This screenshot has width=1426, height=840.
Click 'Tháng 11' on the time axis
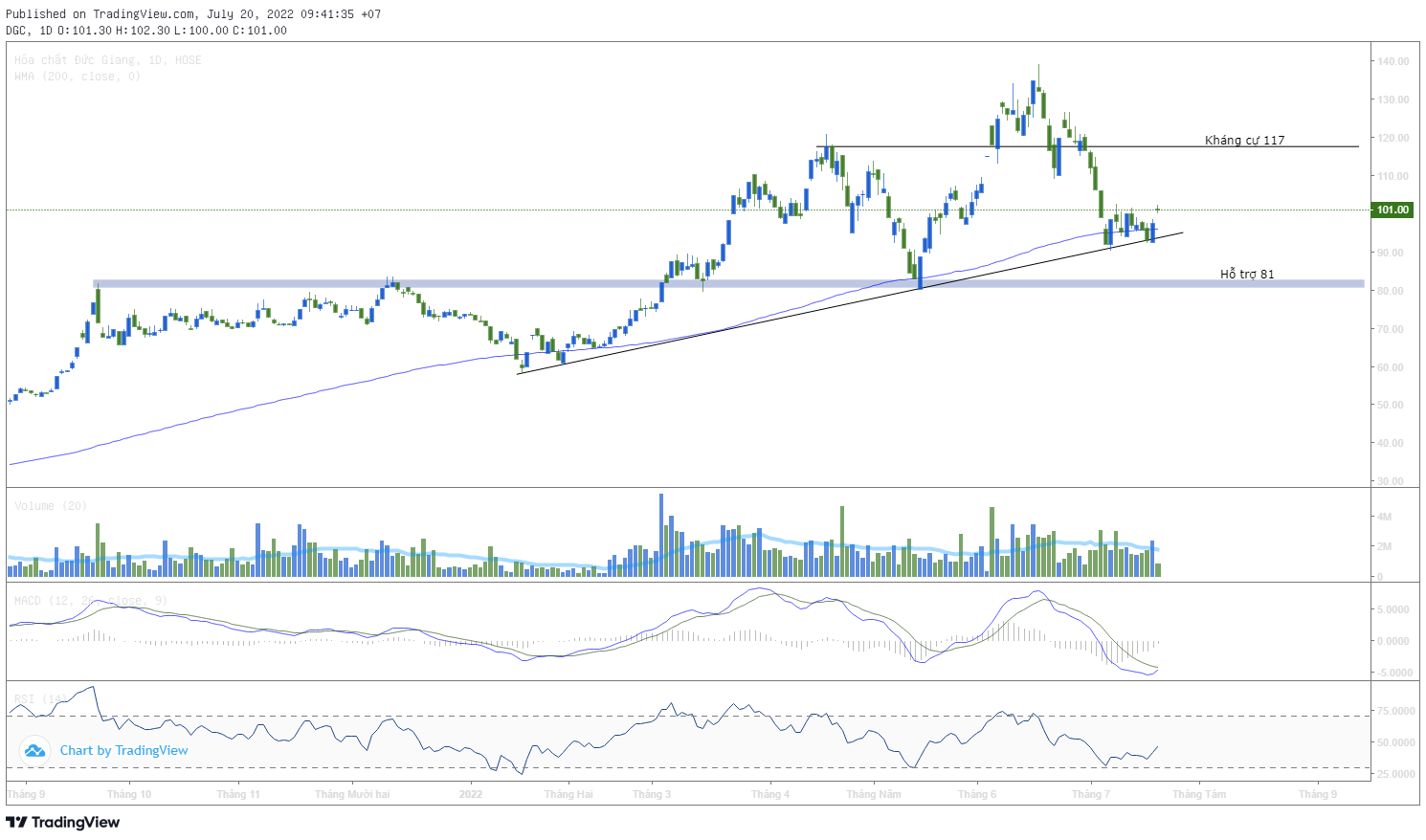click(x=238, y=794)
